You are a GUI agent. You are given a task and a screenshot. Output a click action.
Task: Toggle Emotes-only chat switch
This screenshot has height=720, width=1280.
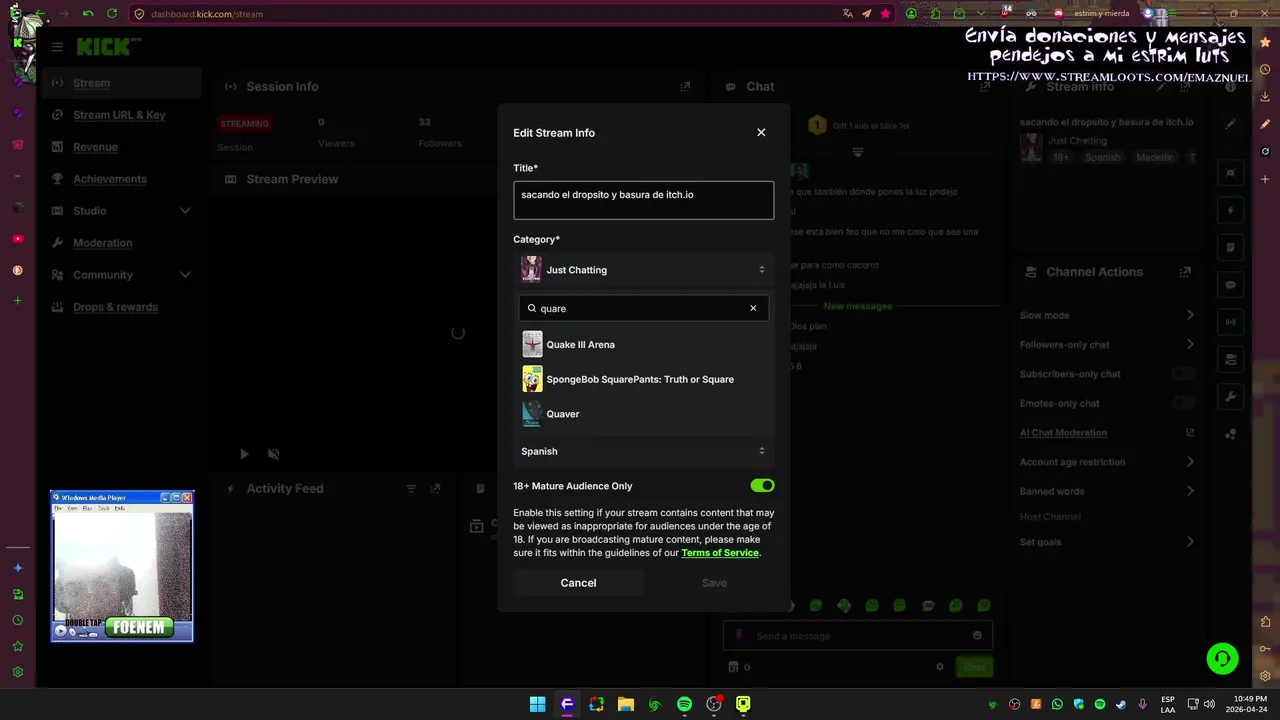tap(1184, 403)
